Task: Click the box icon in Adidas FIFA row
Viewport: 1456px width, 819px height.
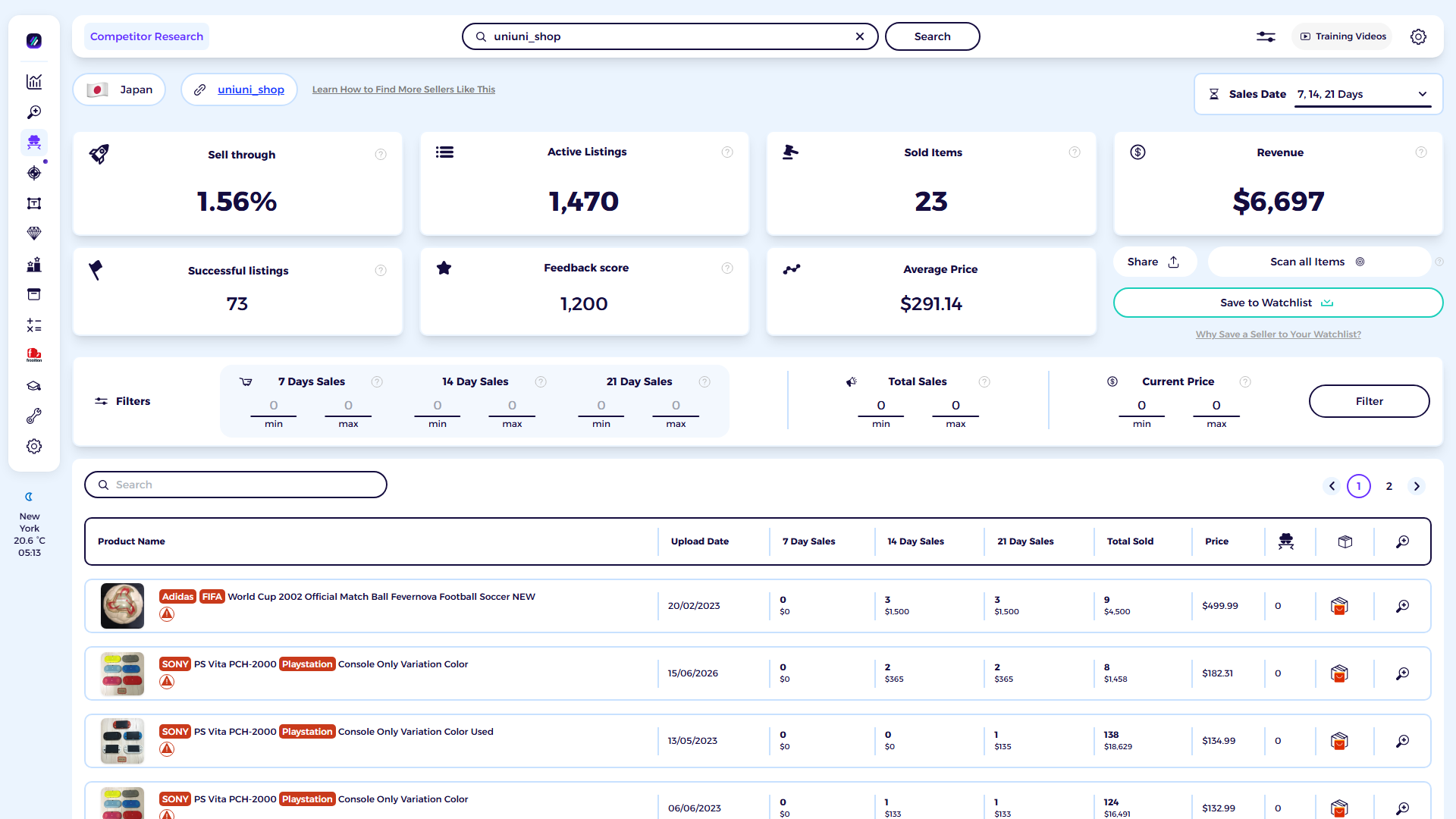Action: [x=1339, y=606]
